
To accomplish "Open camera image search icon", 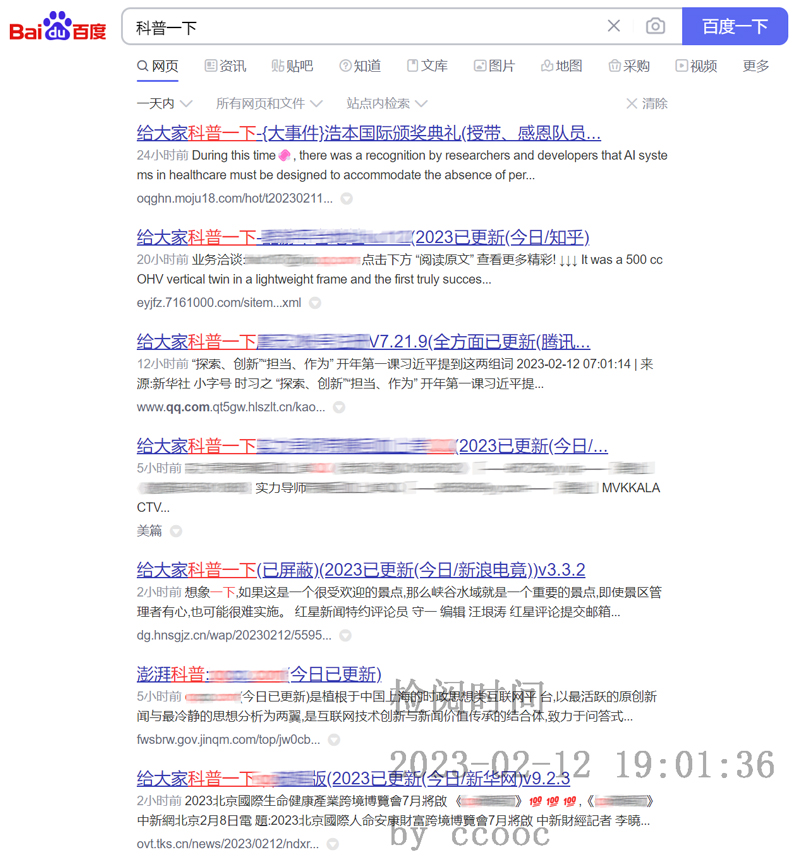I will coord(655,26).
